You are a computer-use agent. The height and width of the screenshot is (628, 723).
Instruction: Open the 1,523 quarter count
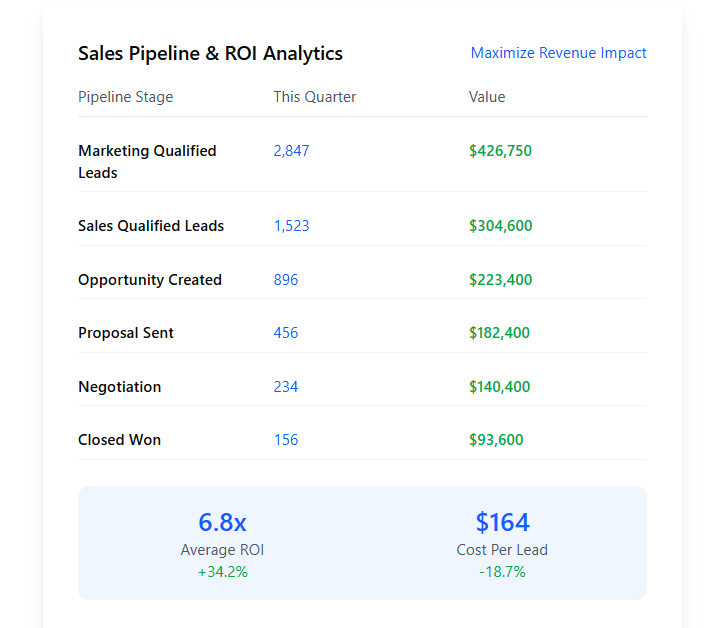tap(291, 226)
